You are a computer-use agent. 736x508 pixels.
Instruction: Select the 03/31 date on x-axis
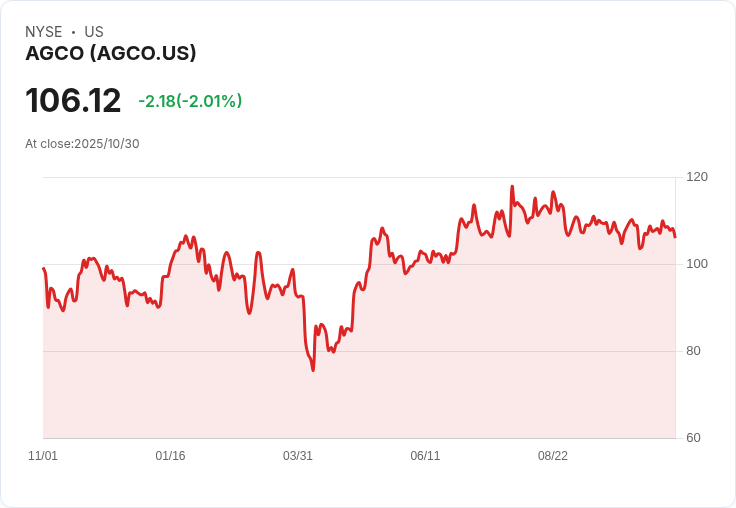(x=298, y=456)
